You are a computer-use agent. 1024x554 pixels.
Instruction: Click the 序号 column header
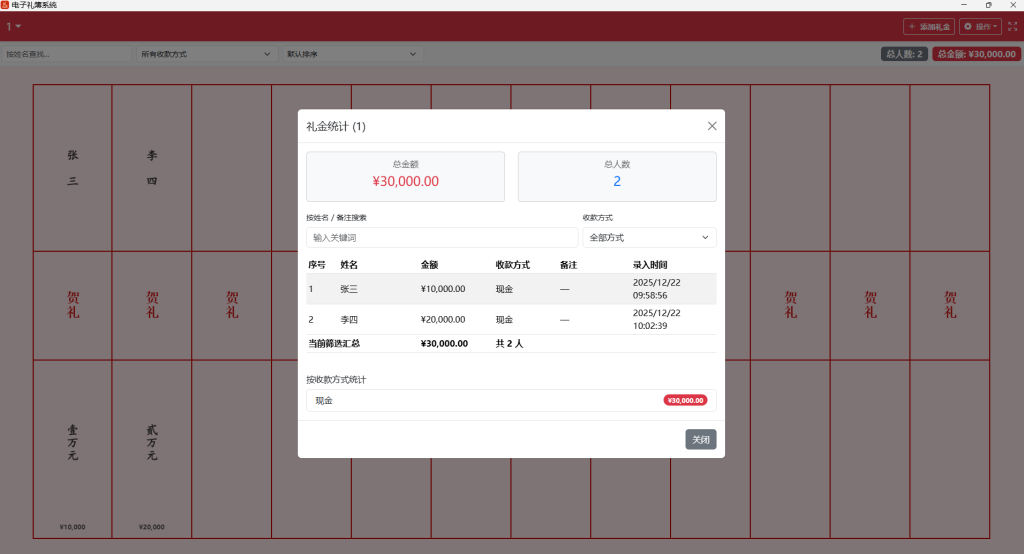click(317, 265)
